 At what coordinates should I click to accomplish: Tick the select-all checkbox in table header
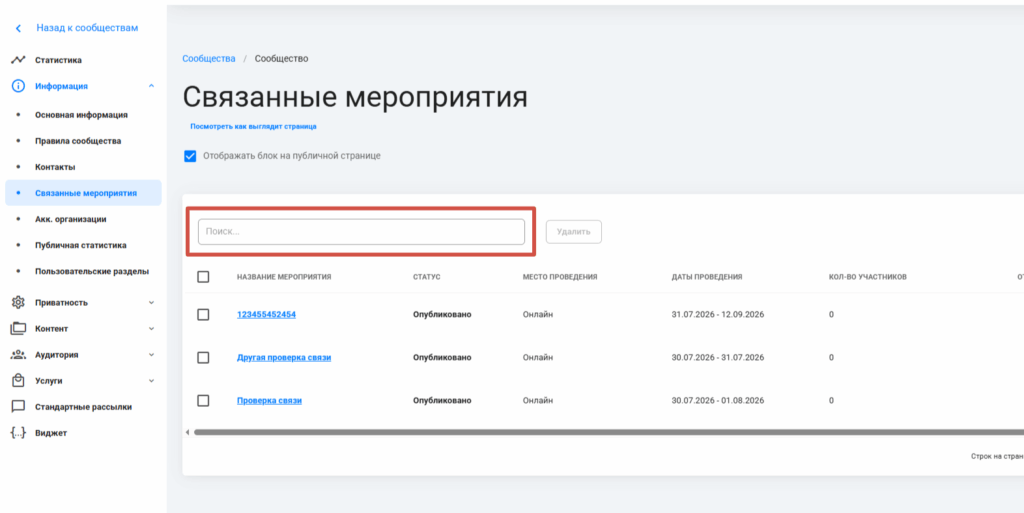tap(203, 277)
